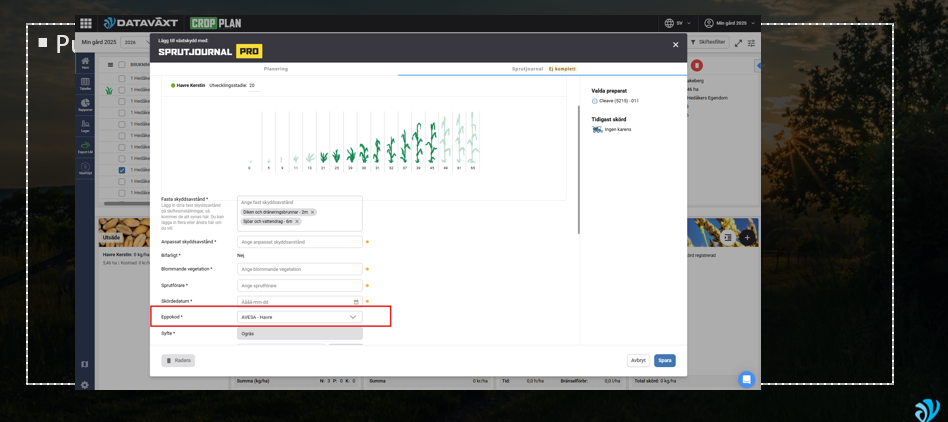The height and width of the screenshot is (422, 948).
Task: Click the Spara button
Action: (x=664, y=360)
